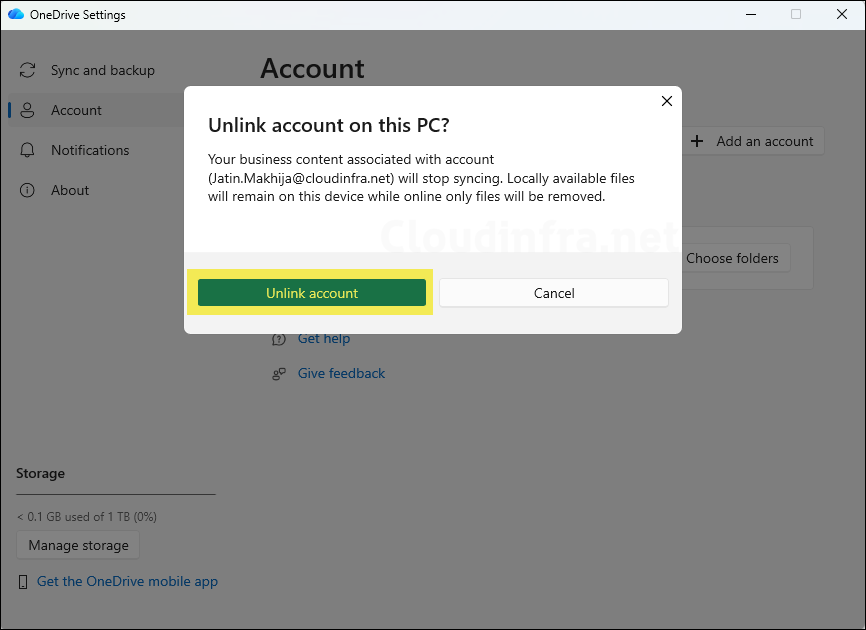The width and height of the screenshot is (866, 630).
Task: Click the Account person icon in sidebar
Action: click(x=27, y=110)
